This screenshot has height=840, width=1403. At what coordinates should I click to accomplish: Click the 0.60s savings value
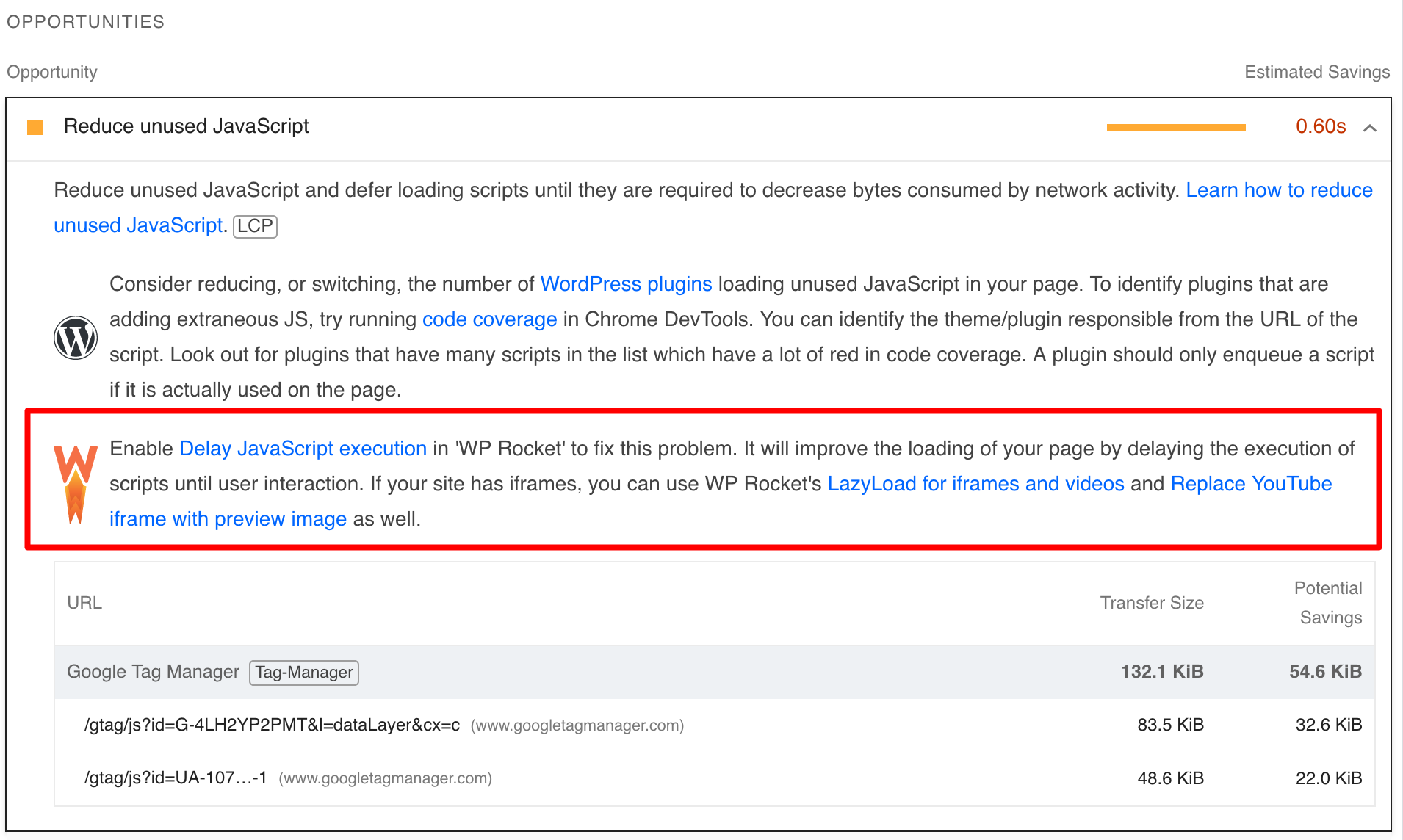click(x=1320, y=126)
